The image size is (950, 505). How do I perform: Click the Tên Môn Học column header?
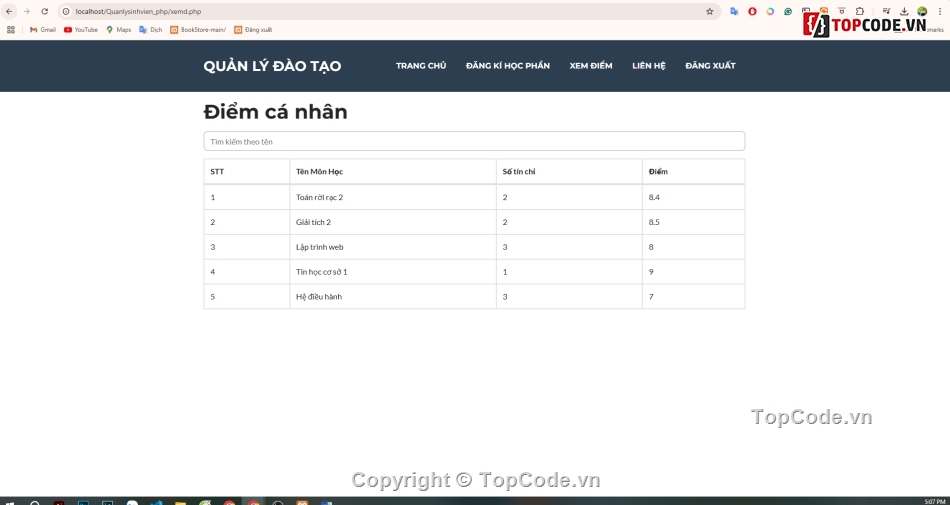[x=393, y=171]
